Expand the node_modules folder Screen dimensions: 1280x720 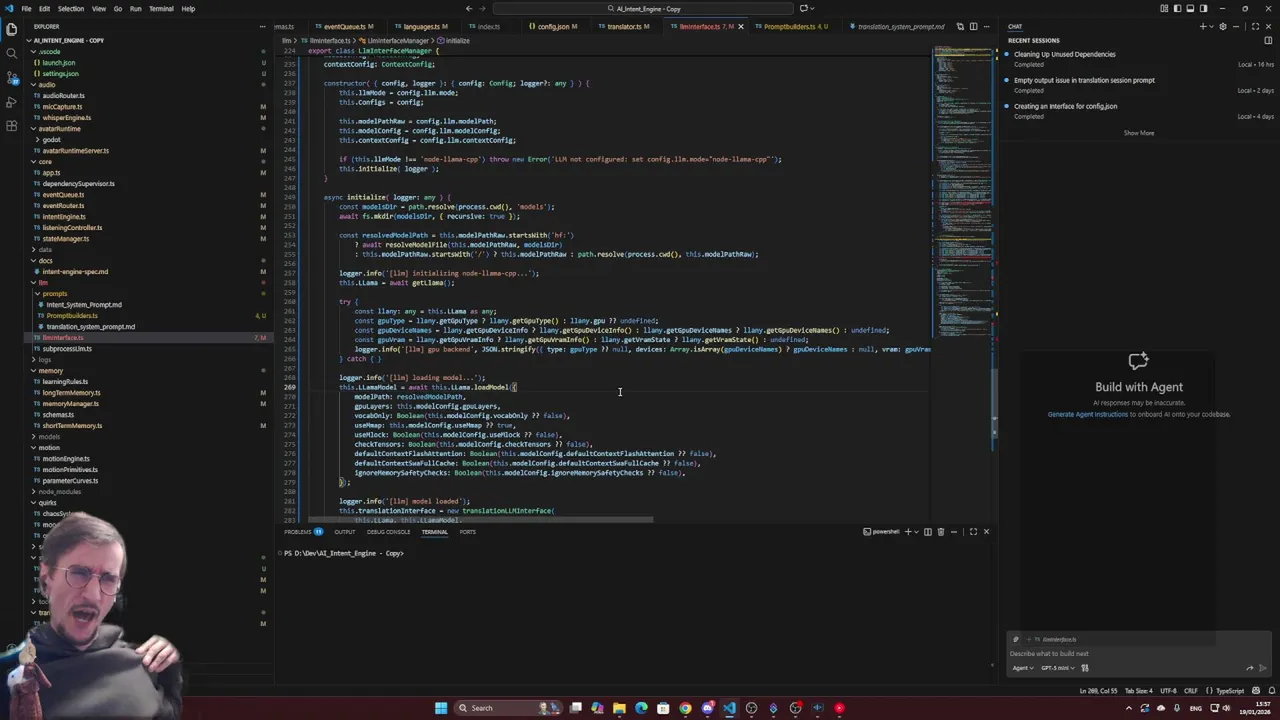[x=59, y=492]
